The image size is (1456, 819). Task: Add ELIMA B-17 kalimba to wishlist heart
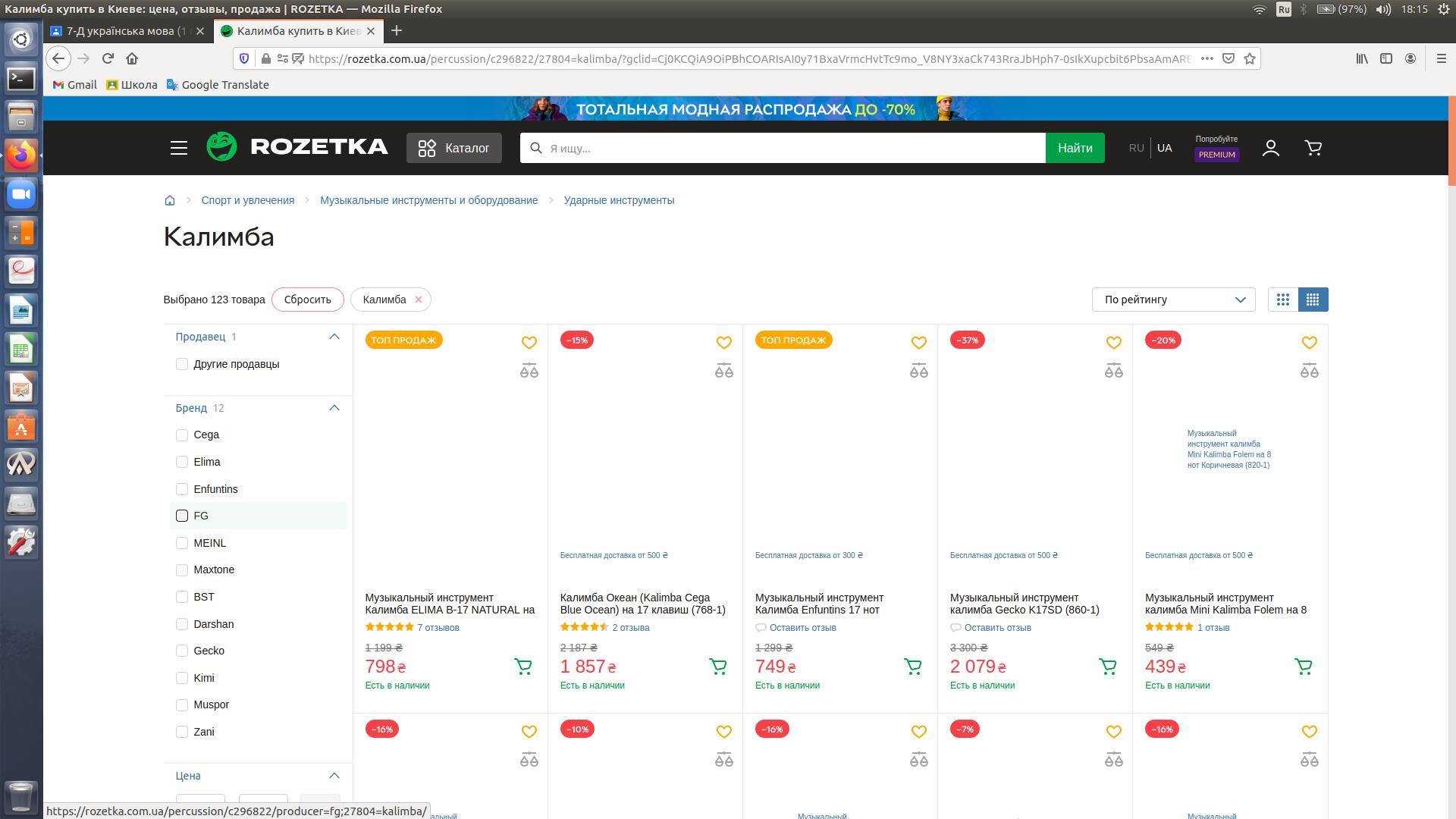529,343
